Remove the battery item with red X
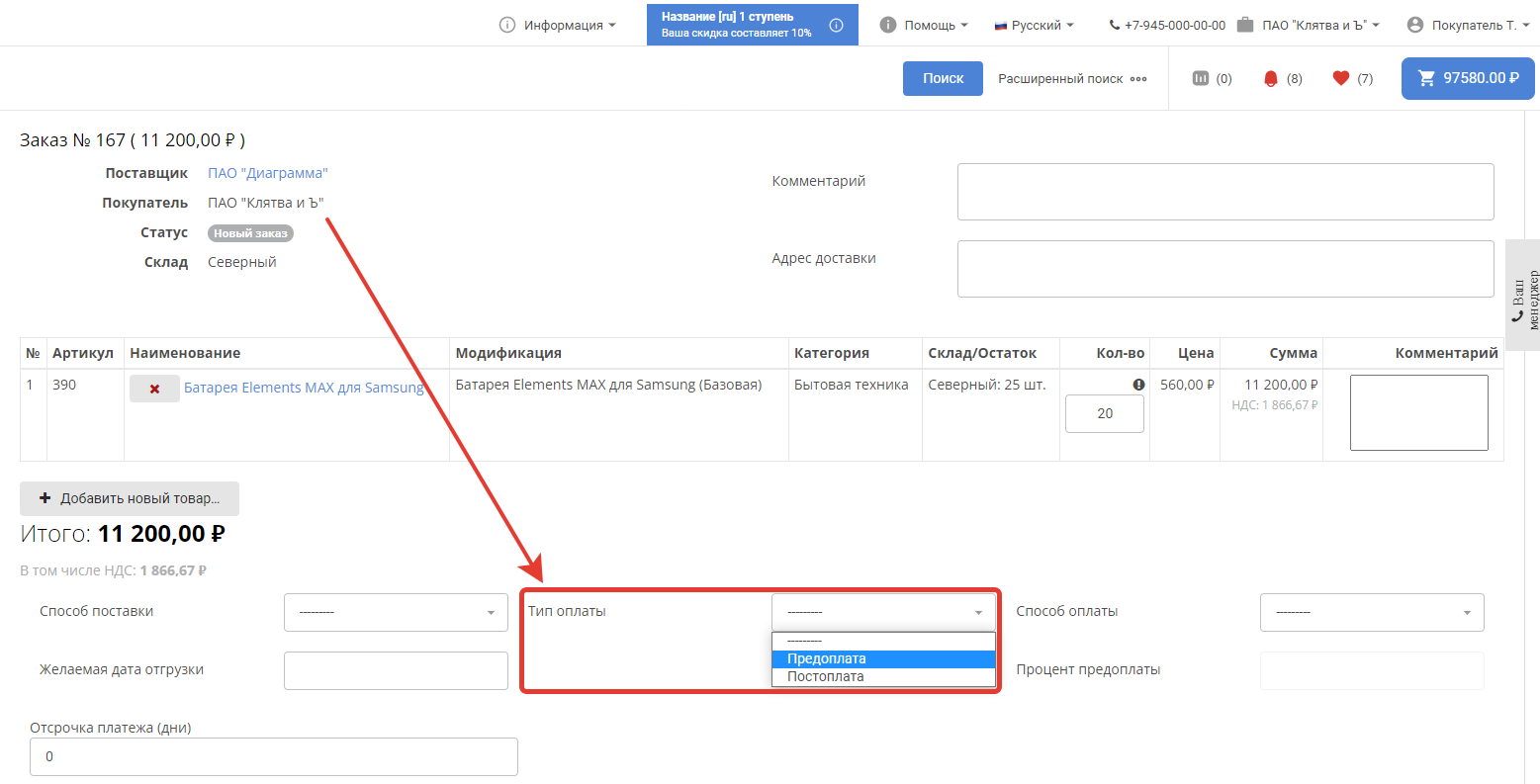Image resolution: width=1540 pixels, height=784 pixels. (x=154, y=389)
